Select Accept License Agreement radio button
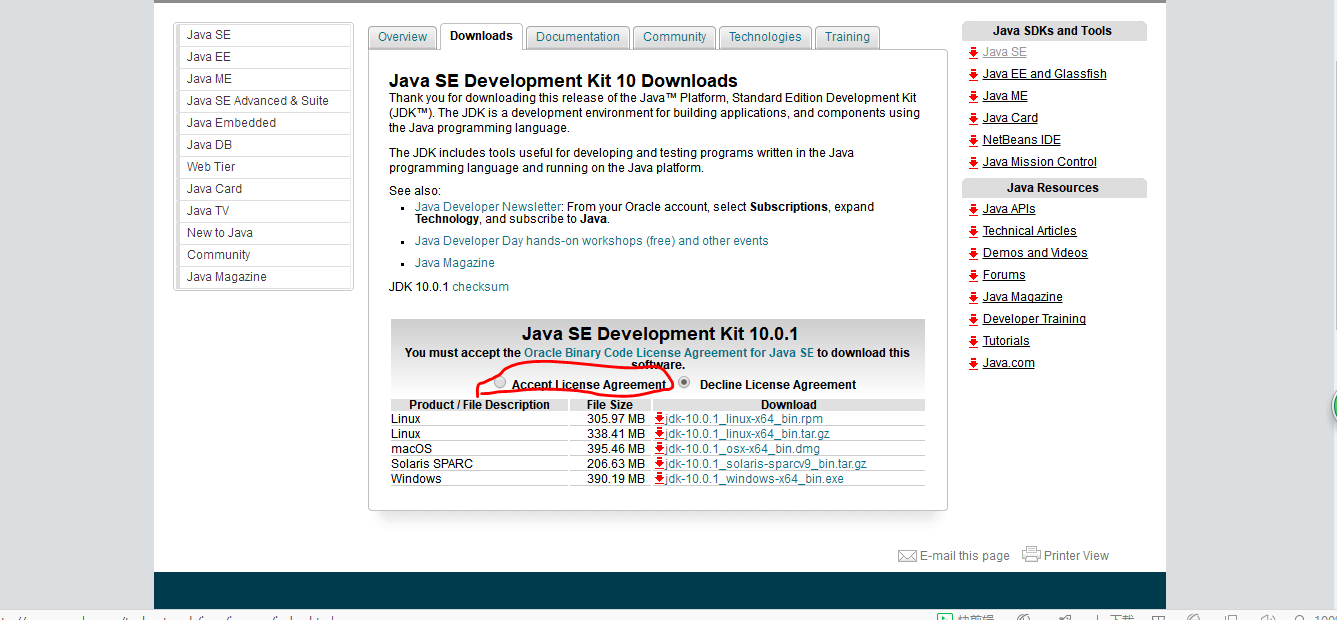This screenshot has width=1337, height=620. click(x=500, y=383)
